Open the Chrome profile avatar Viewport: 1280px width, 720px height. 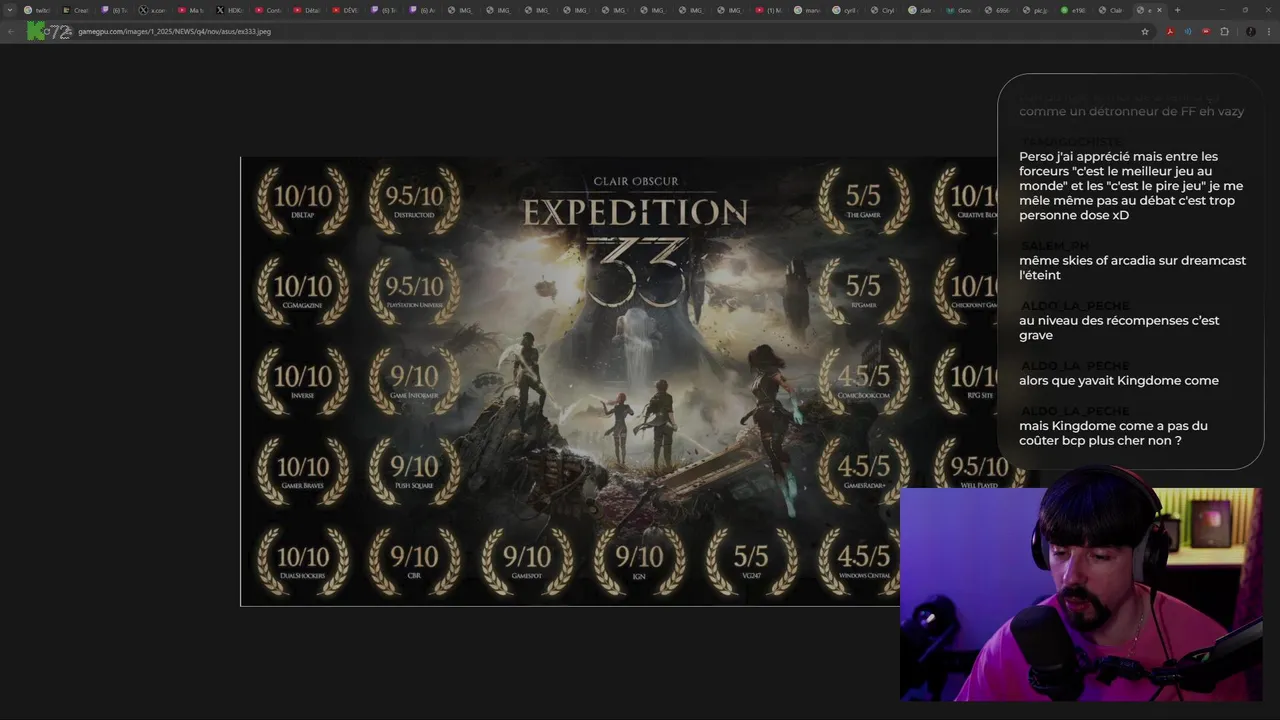1250,31
